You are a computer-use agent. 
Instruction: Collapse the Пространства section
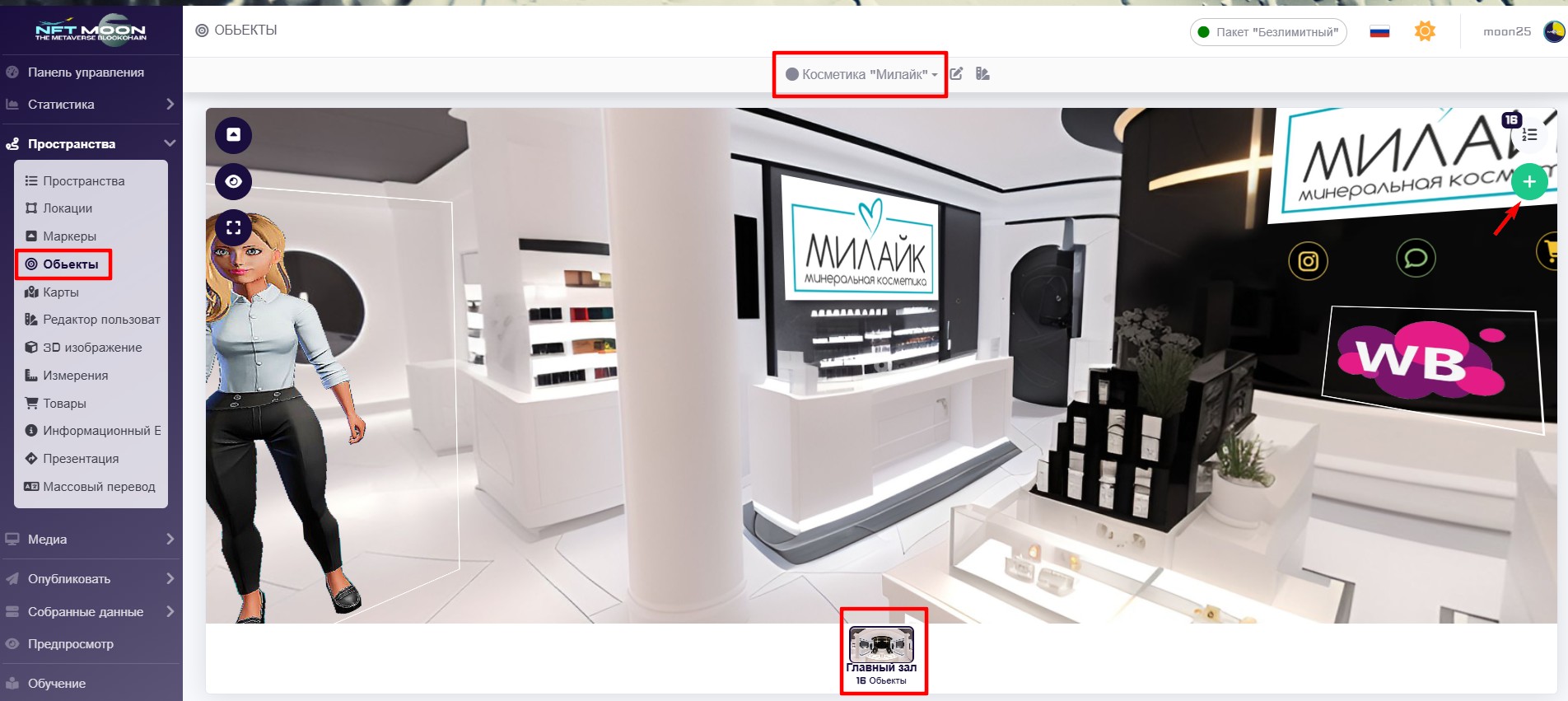[x=91, y=143]
